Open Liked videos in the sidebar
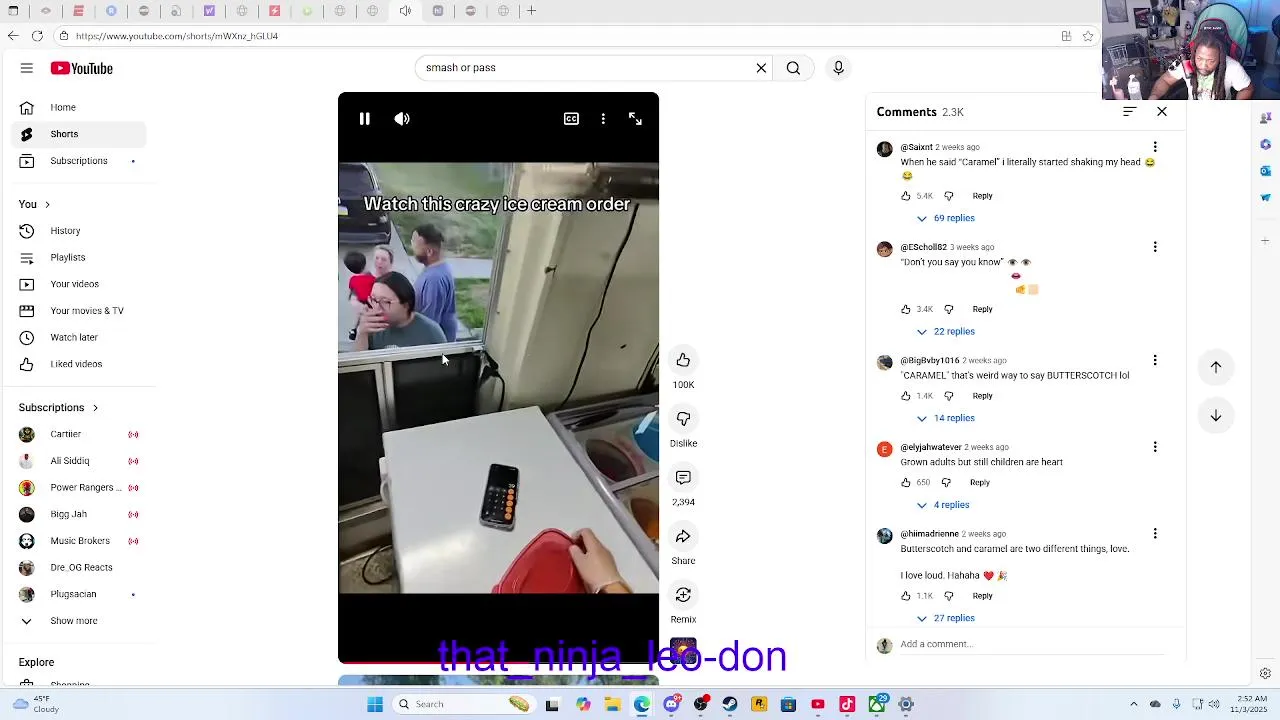 pos(78,364)
